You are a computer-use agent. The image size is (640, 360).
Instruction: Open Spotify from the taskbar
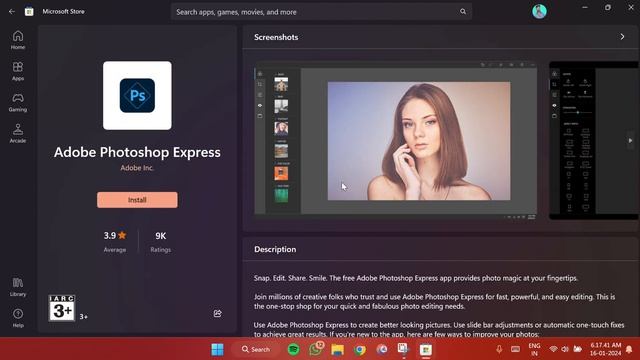pos(293,349)
